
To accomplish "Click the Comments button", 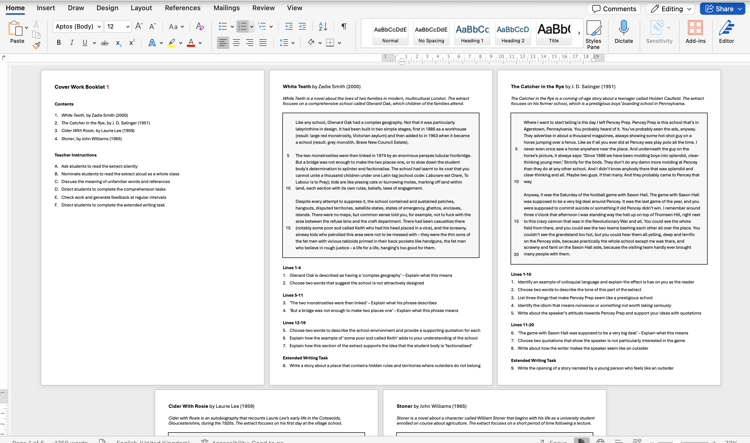I will (615, 8).
